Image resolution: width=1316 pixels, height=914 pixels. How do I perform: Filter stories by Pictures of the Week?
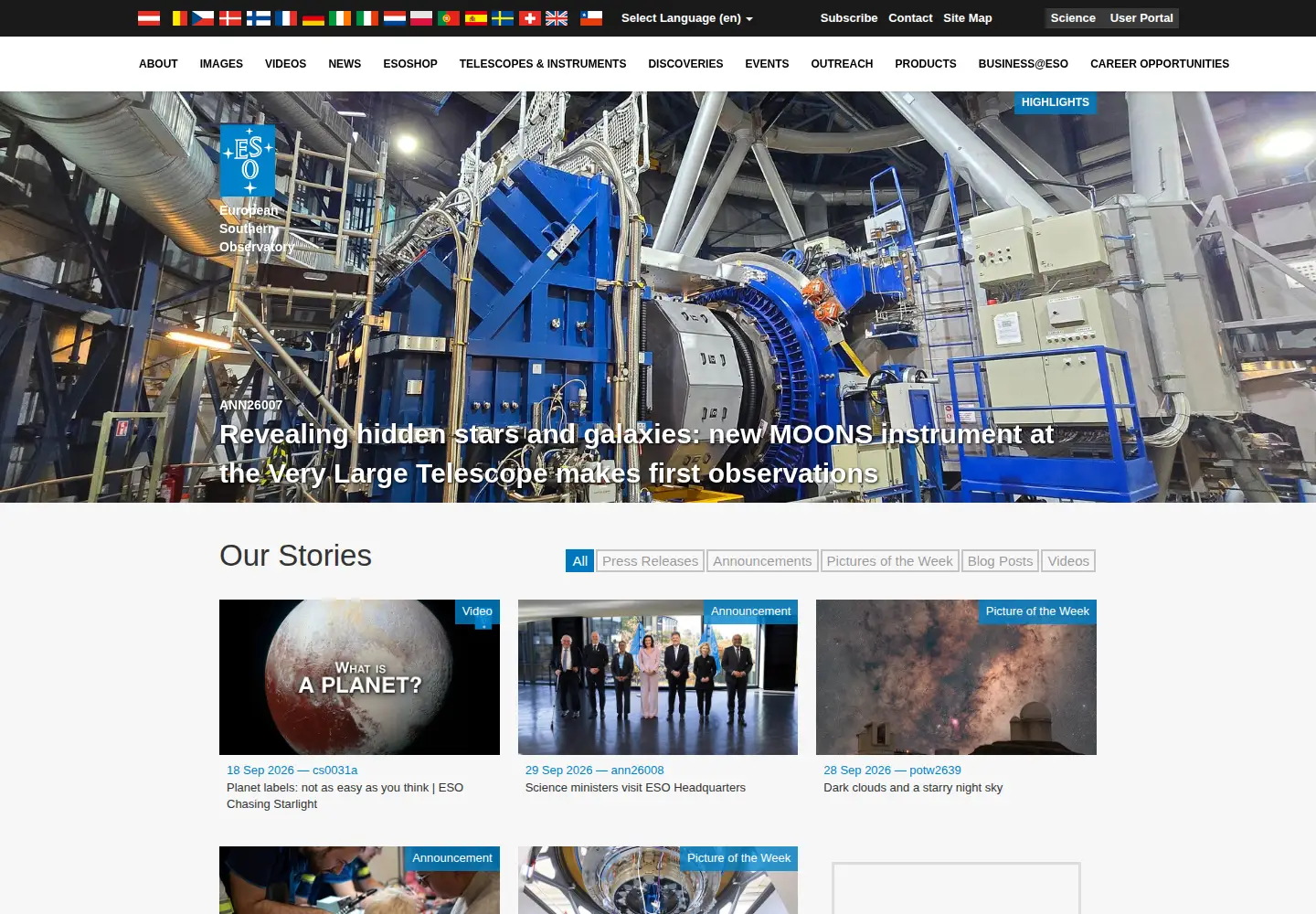point(890,561)
